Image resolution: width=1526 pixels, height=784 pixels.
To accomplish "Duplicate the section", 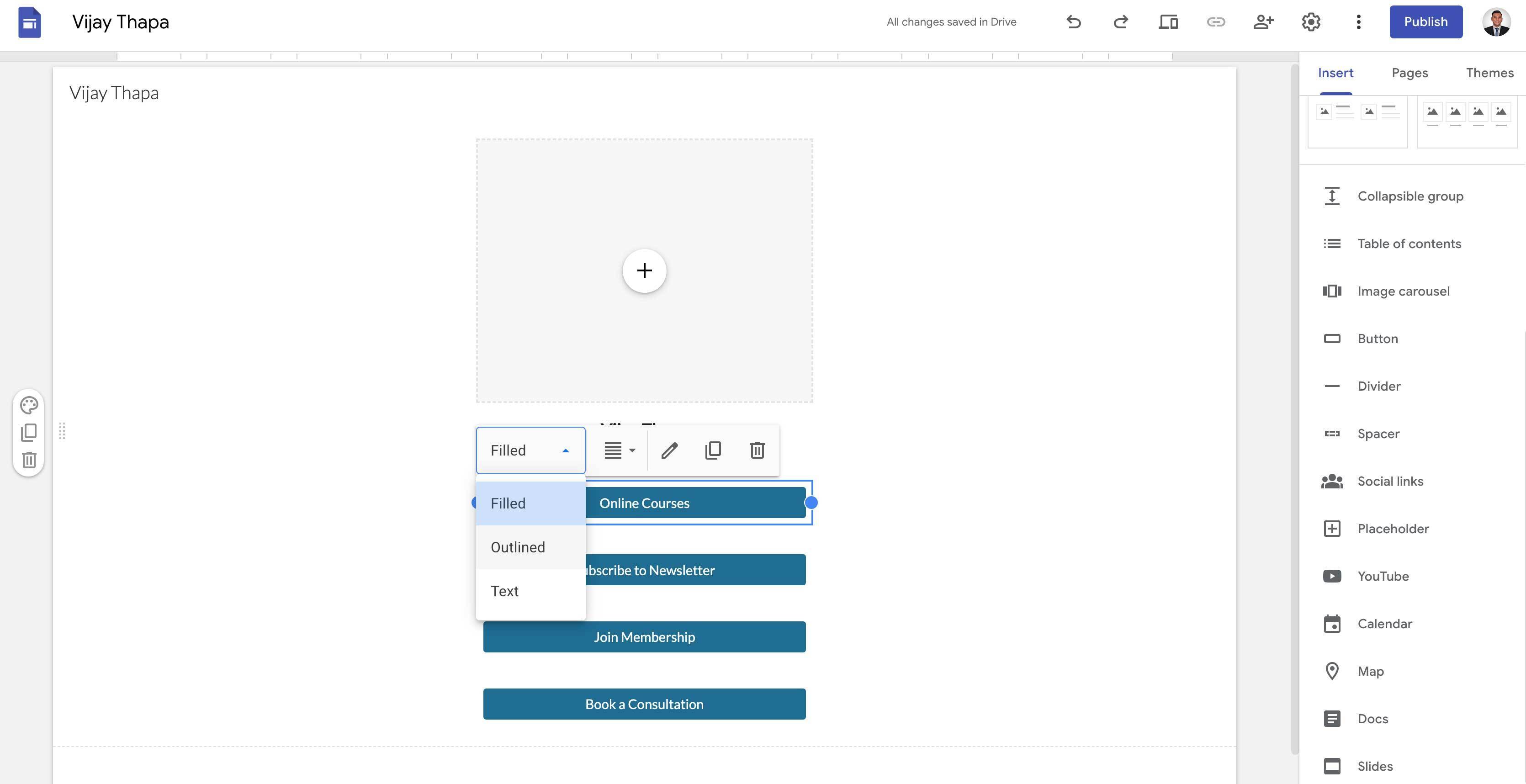I will 29,433.
